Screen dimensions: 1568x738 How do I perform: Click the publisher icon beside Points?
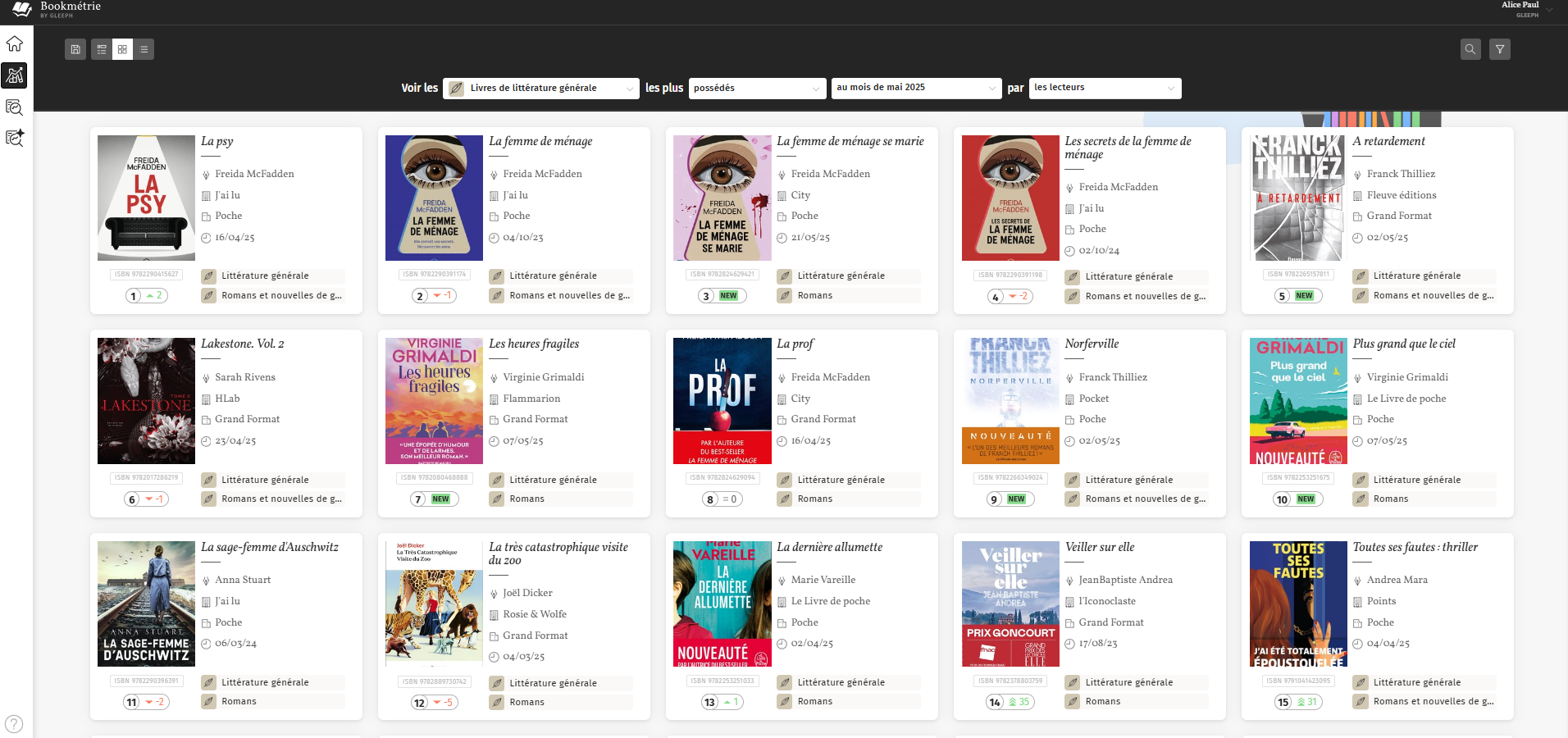(x=1358, y=602)
